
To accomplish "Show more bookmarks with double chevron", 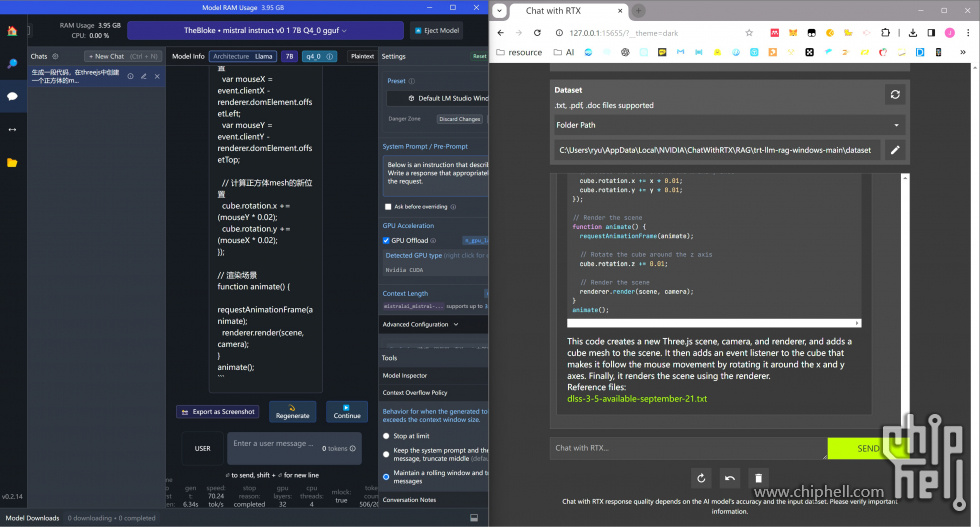I will click(x=962, y=53).
